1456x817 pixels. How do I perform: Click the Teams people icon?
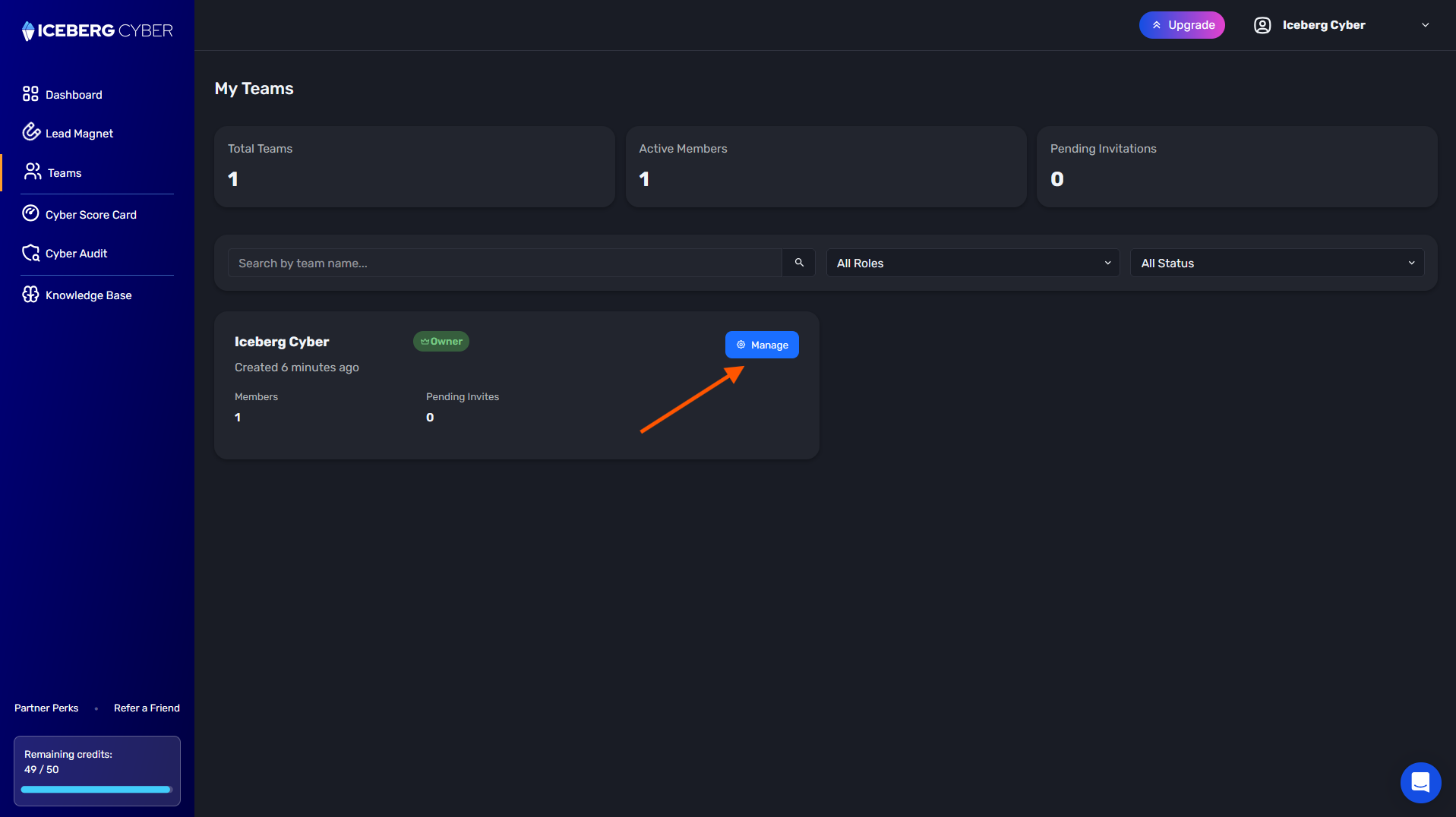click(x=33, y=172)
